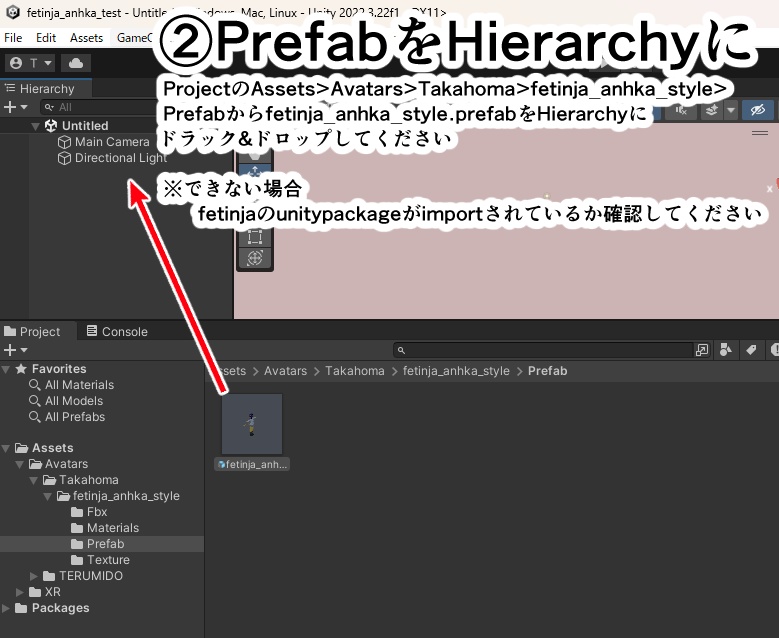Select Main Camera in the Hierarchy
The width and height of the screenshot is (779, 638).
pyautogui.click(x=112, y=142)
